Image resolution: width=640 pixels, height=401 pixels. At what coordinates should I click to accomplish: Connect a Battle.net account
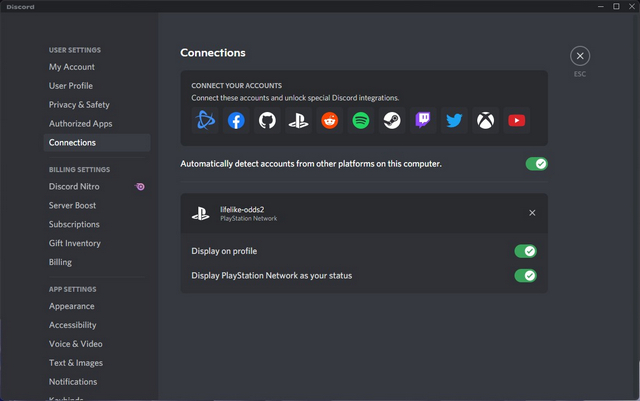[205, 120]
